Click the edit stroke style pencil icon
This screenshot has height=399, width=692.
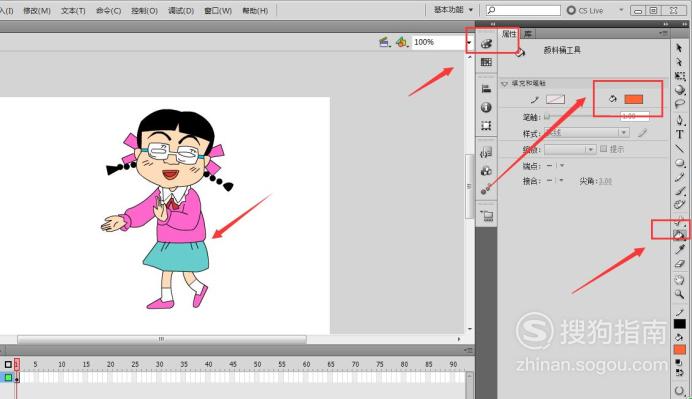(x=642, y=132)
